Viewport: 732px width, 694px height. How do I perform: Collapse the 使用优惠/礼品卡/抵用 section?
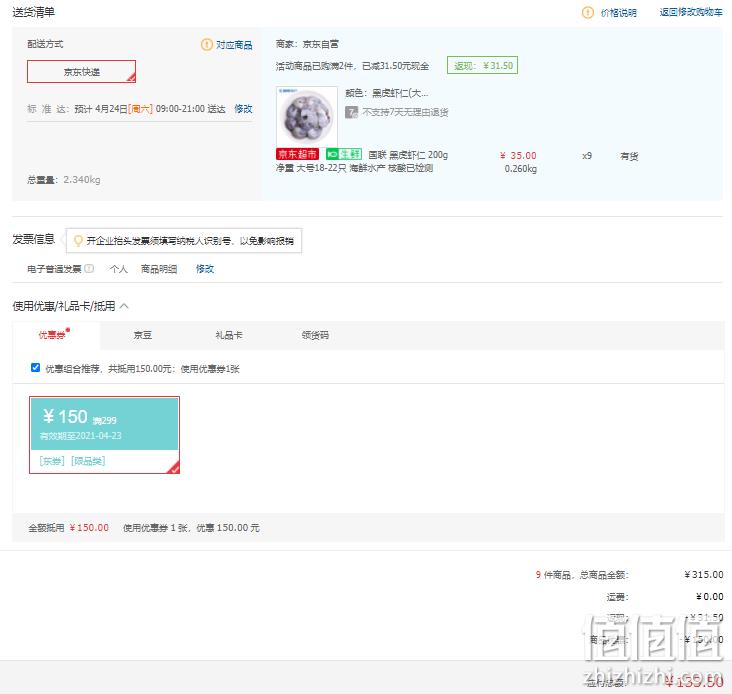tap(124, 306)
